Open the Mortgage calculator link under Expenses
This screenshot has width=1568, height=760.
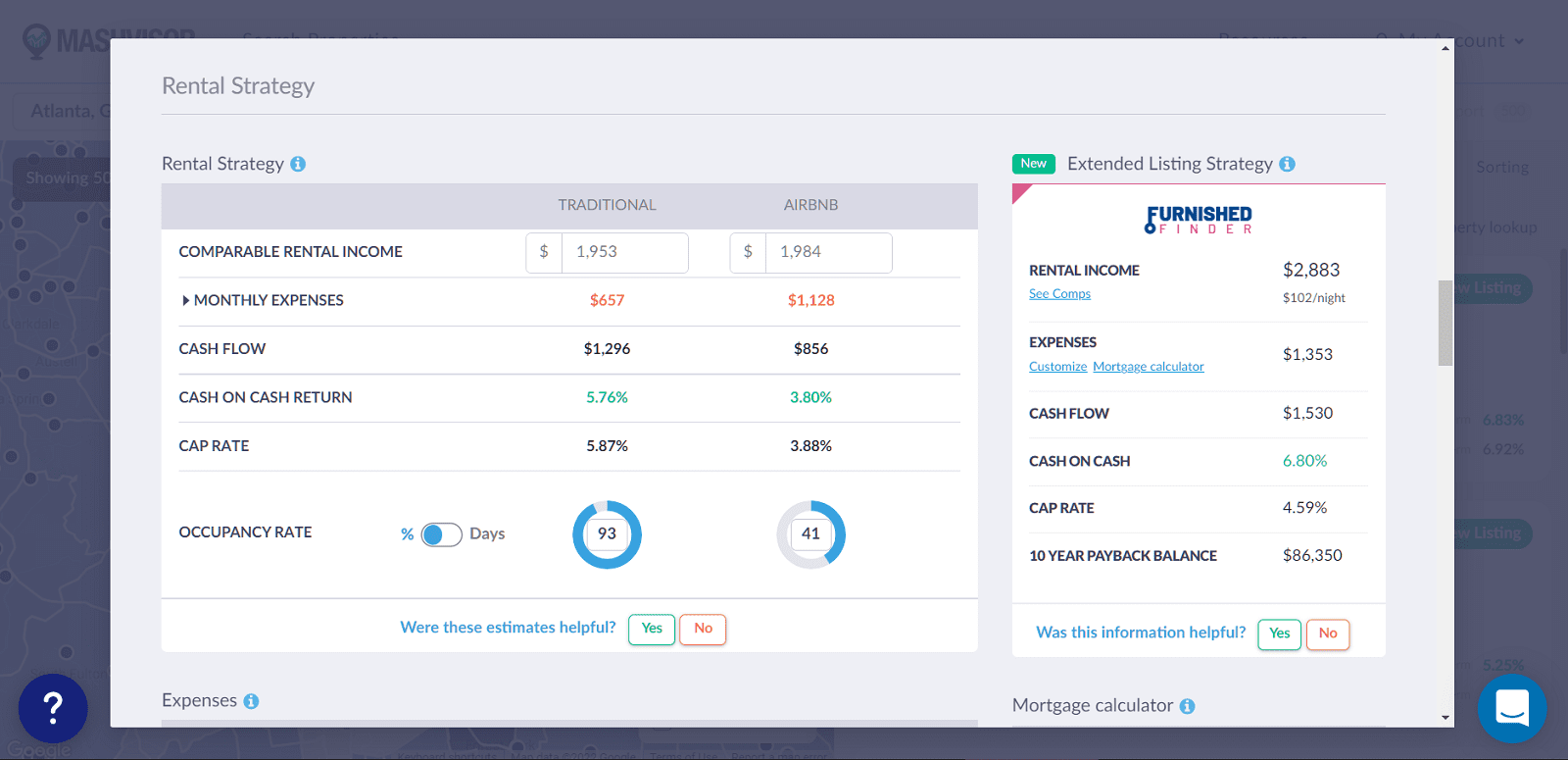click(1149, 367)
